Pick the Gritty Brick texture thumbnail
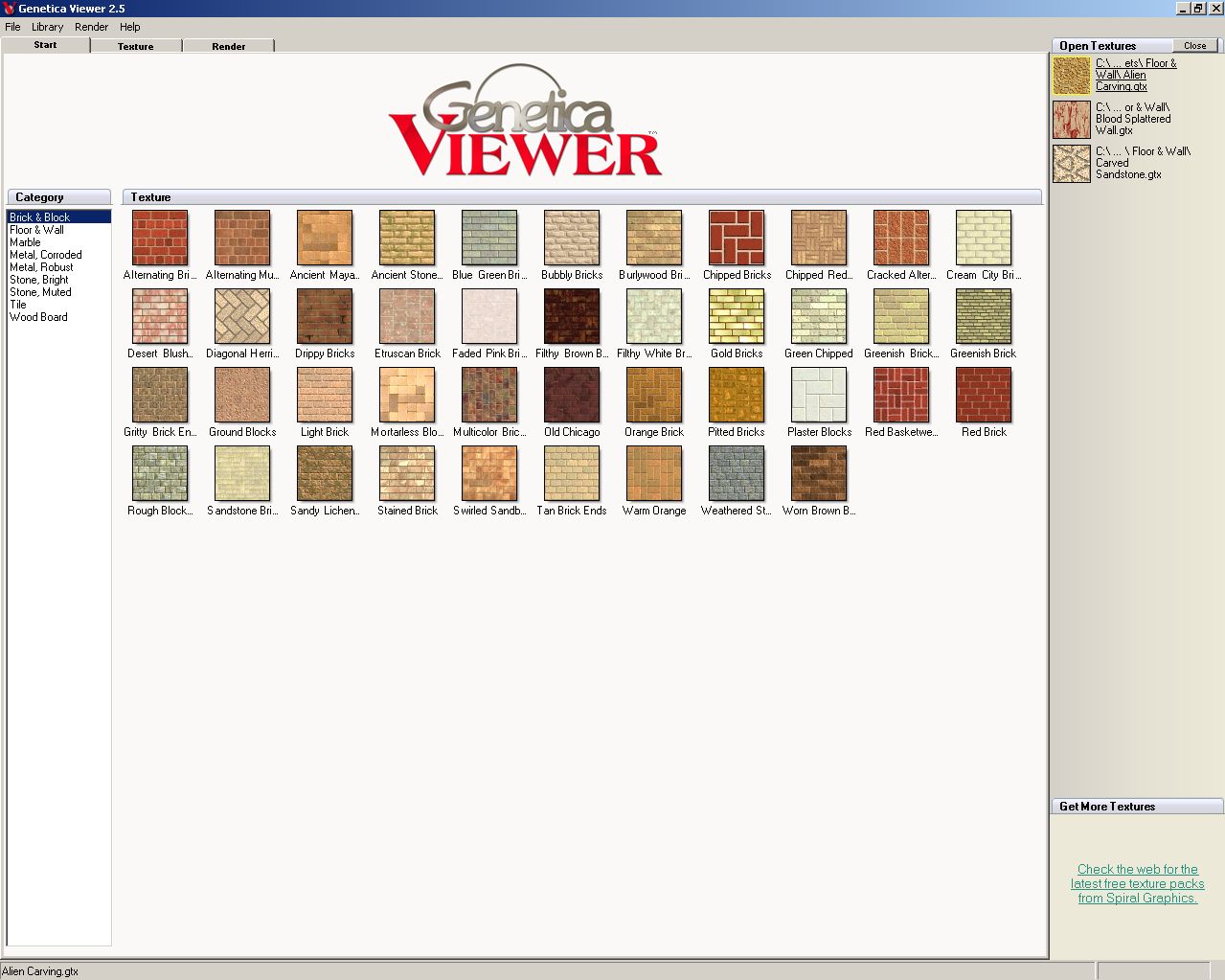 click(x=160, y=395)
